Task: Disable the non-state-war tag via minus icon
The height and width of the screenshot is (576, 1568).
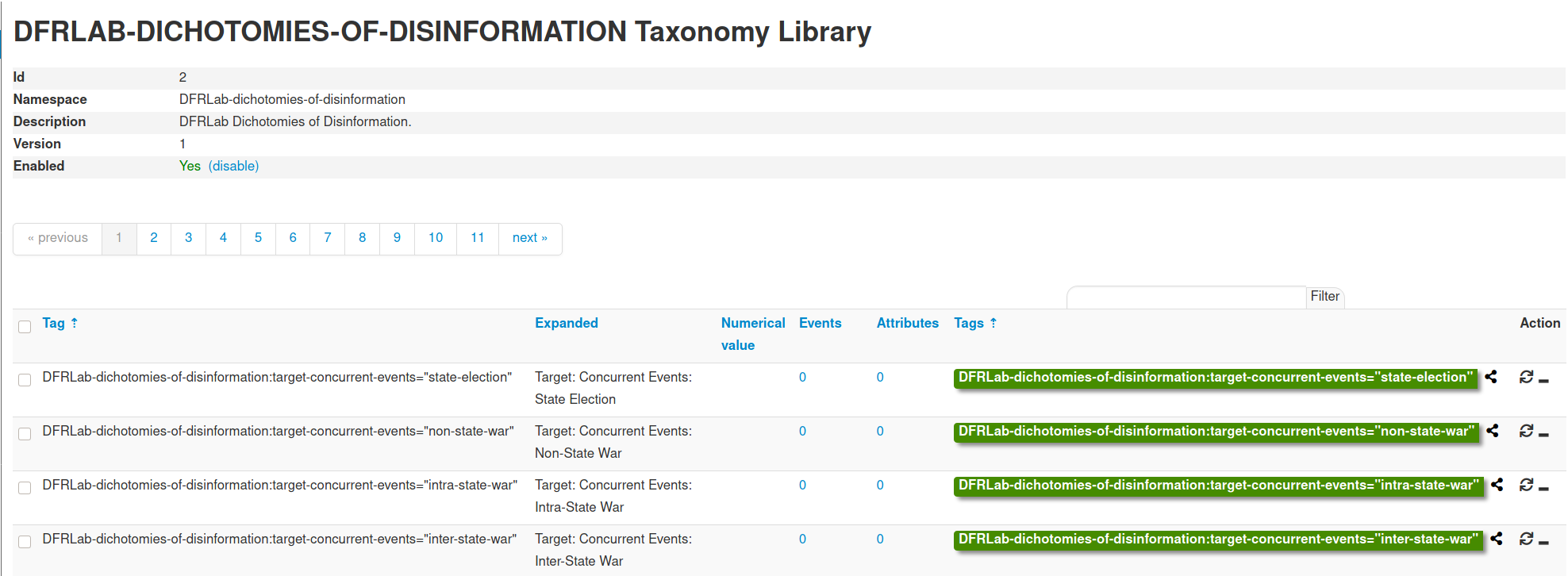Action: [x=1543, y=434]
